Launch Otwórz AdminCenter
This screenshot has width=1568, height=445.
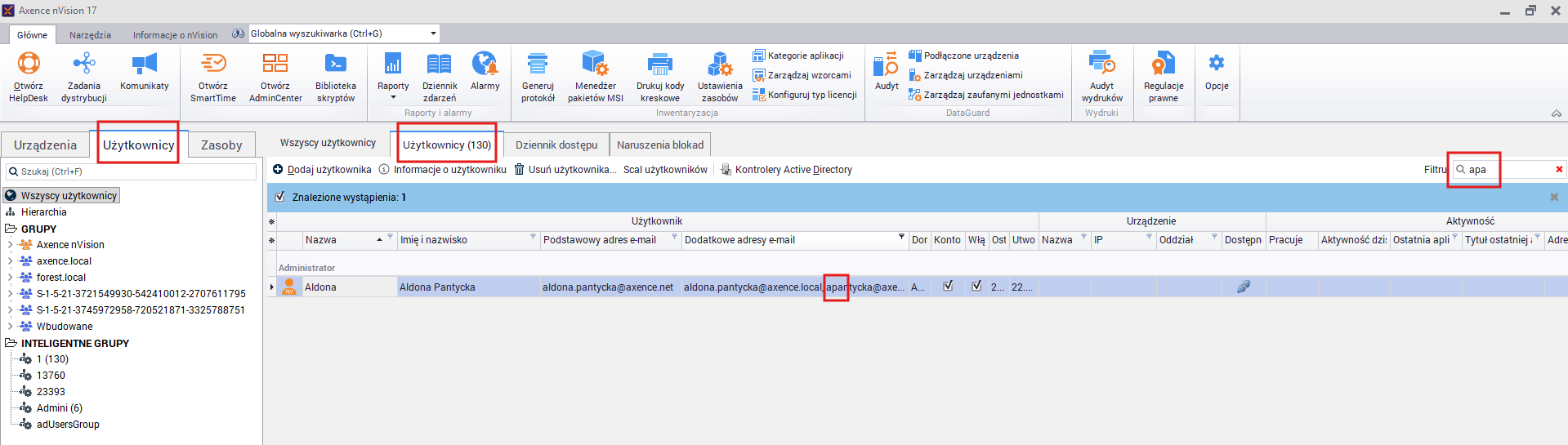pyautogui.click(x=275, y=77)
